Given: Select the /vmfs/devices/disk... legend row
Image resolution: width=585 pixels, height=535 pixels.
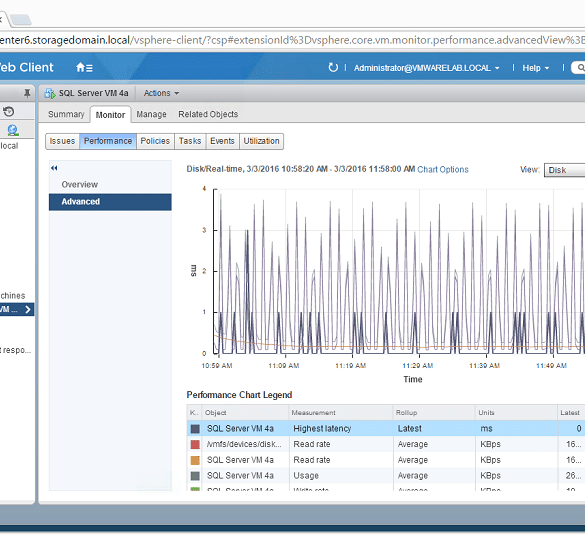Looking at the screenshot, I should tap(386, 444).
